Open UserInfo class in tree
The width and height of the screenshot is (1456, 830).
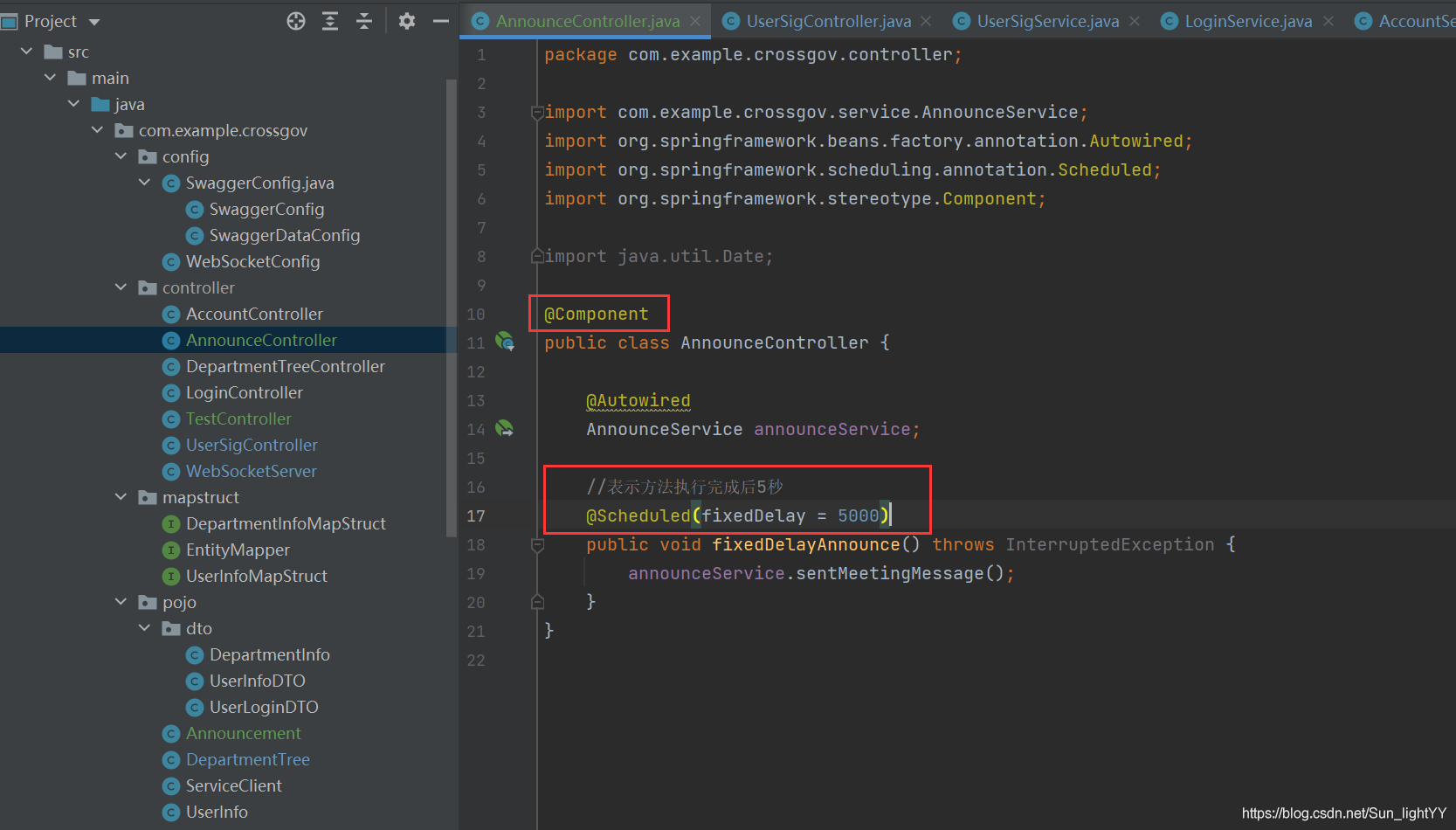click(217, 812)
